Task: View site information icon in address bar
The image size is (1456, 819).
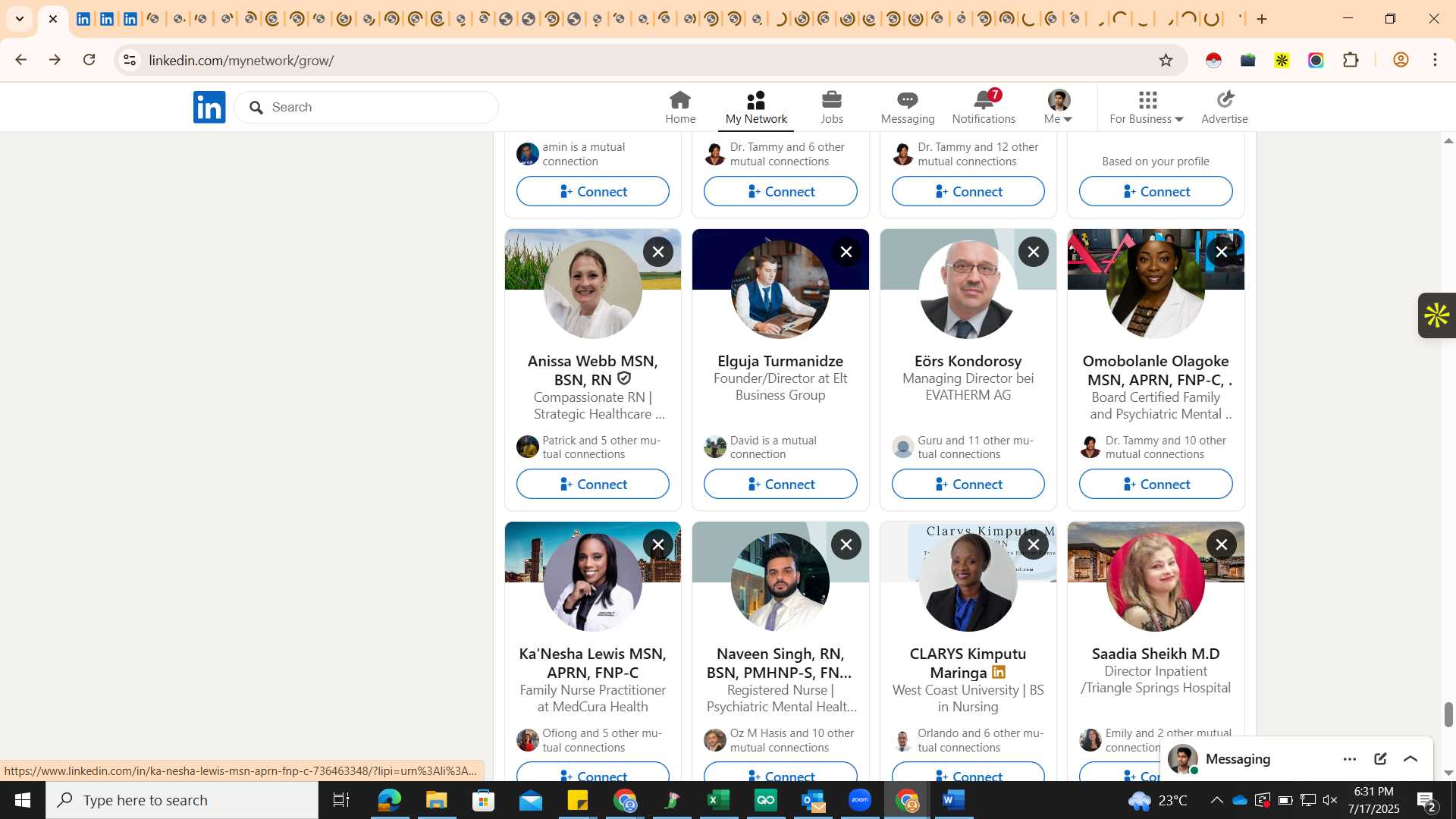Action: pyautogui.click(x=130, y=60)
